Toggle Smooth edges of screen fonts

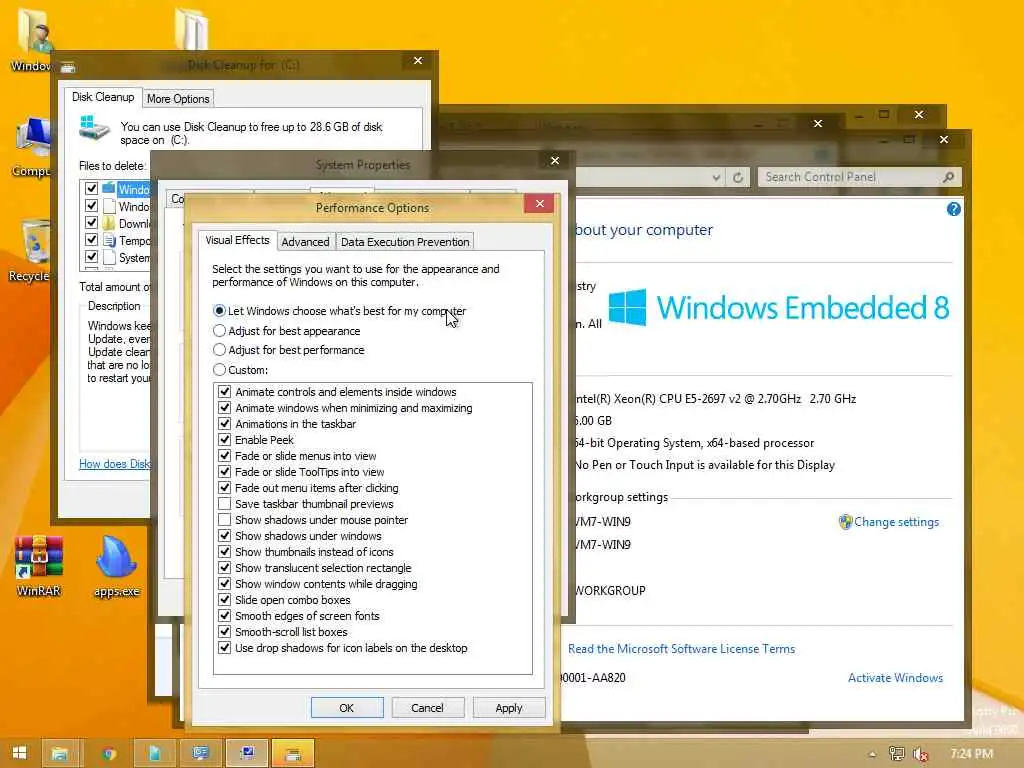click(225, 616)
